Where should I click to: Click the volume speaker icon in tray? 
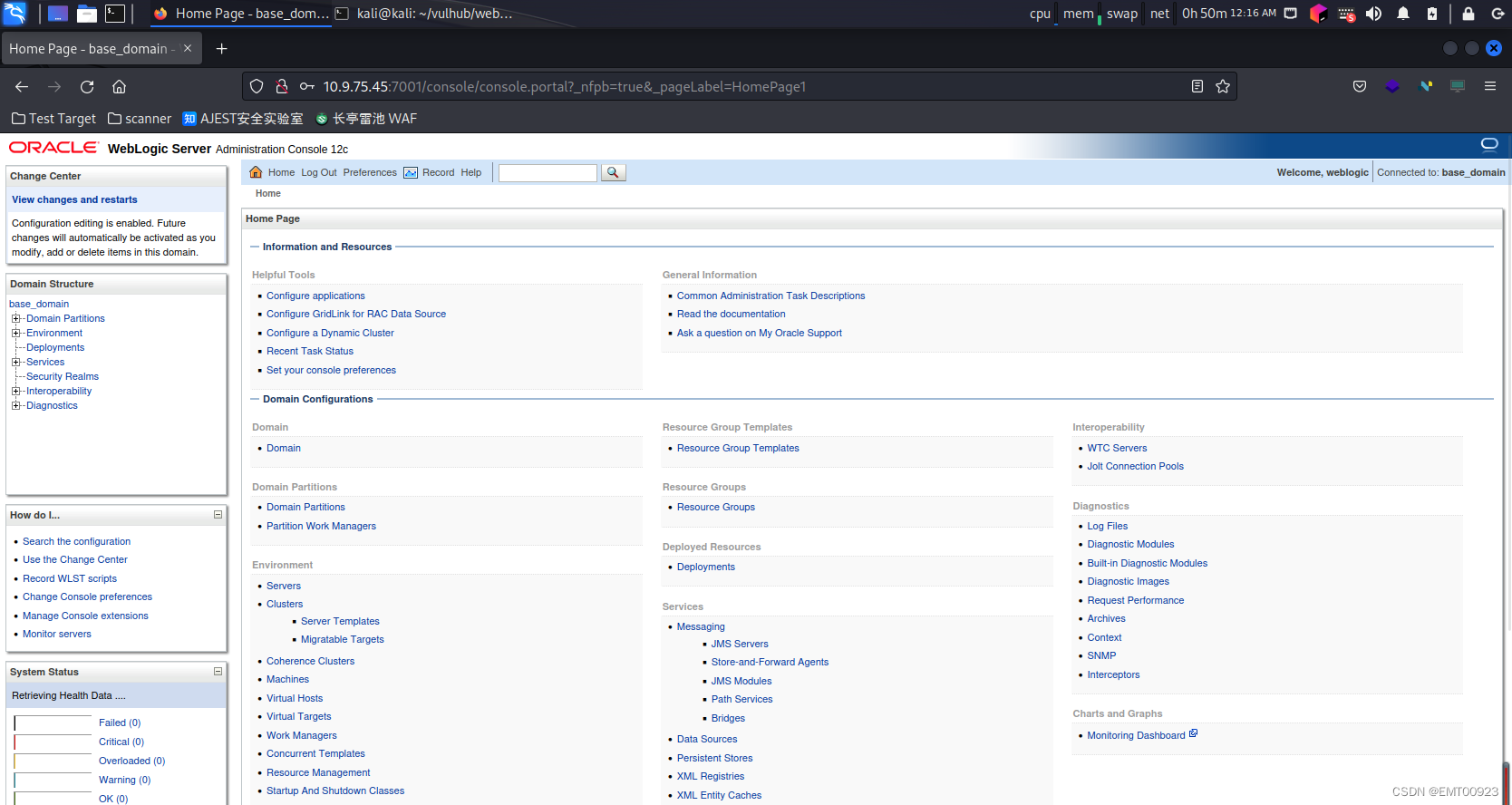(x=1374, y=13)
